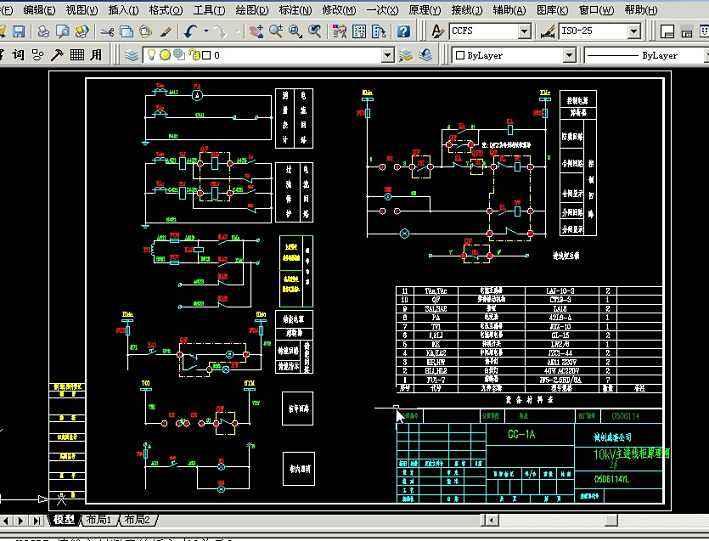The width and height of the screenshot is (709, 541).
Task: Toggle the layer 0 lightbulb on/off
Action: (x=153, y=55)
